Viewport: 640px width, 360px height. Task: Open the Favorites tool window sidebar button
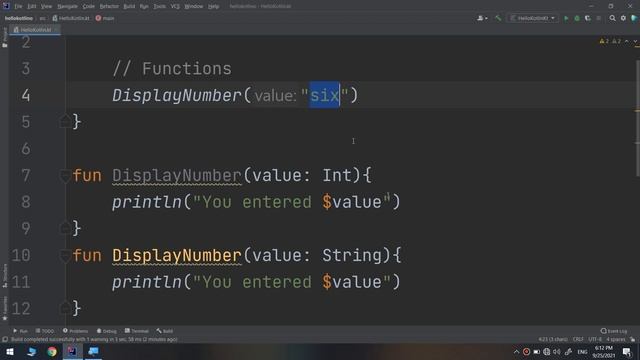pyautogui.click(x=4, y=308)
